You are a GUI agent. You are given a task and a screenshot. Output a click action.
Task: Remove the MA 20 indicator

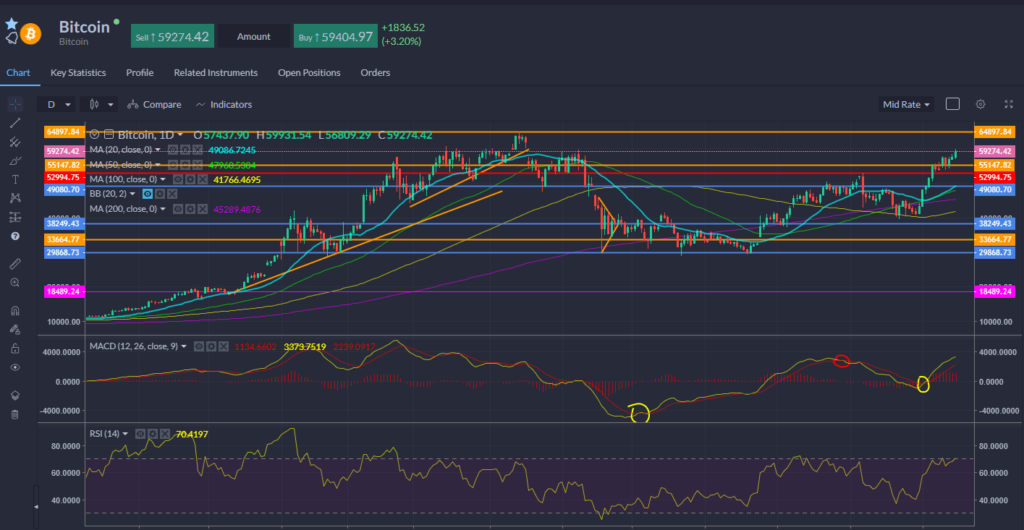tap(197, 149)
